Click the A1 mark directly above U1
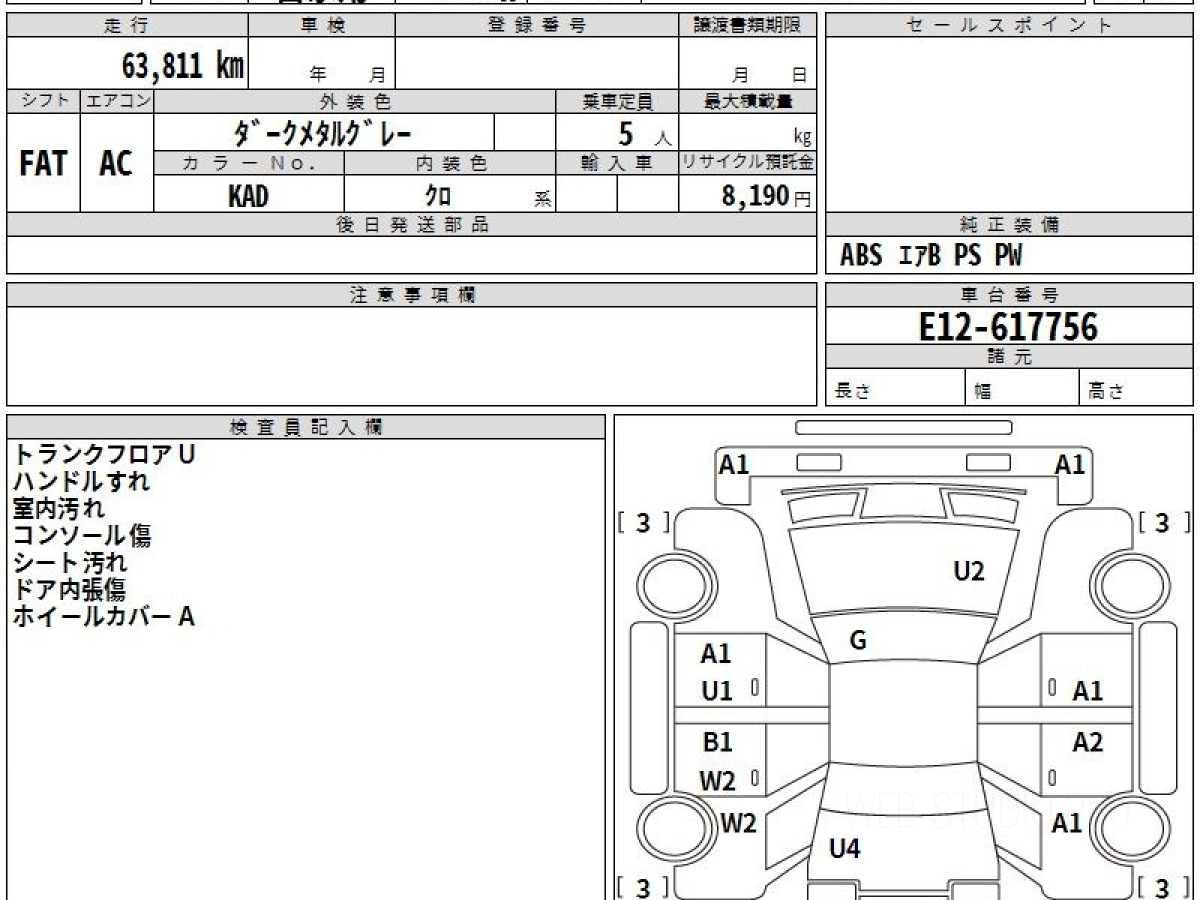 click(x=716, y=654)
